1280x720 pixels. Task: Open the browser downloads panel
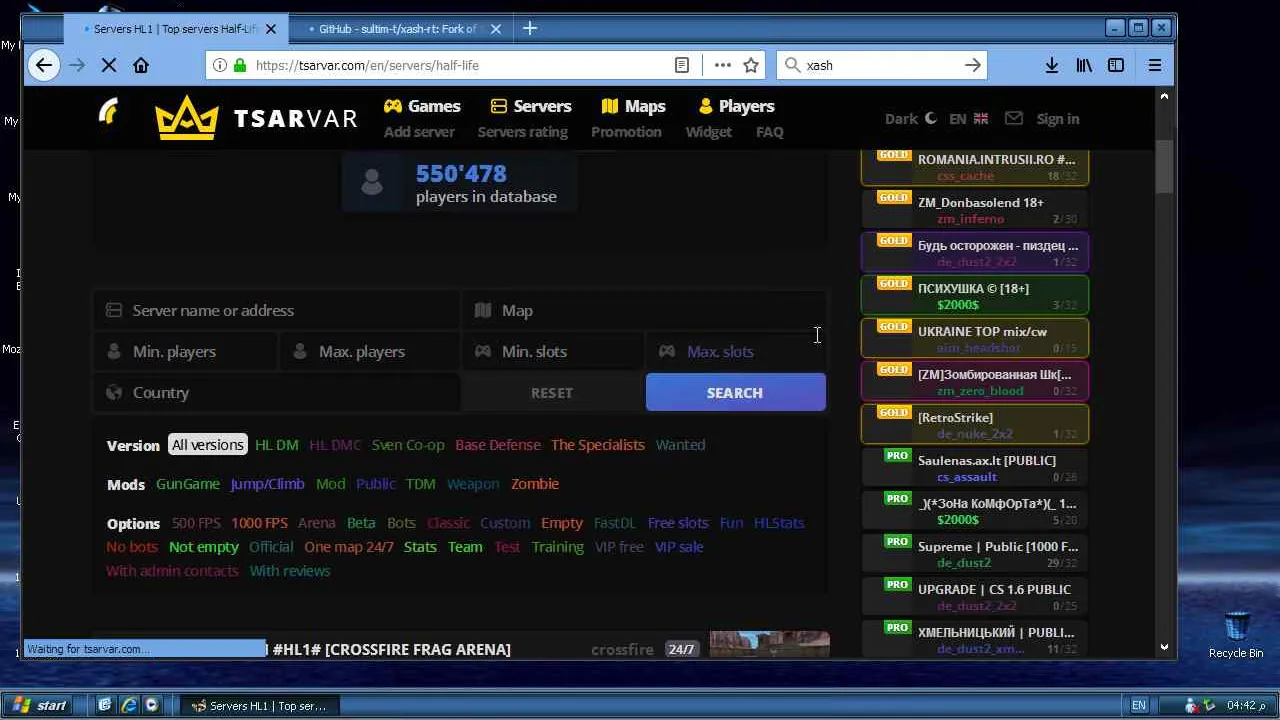(1052, 65)
